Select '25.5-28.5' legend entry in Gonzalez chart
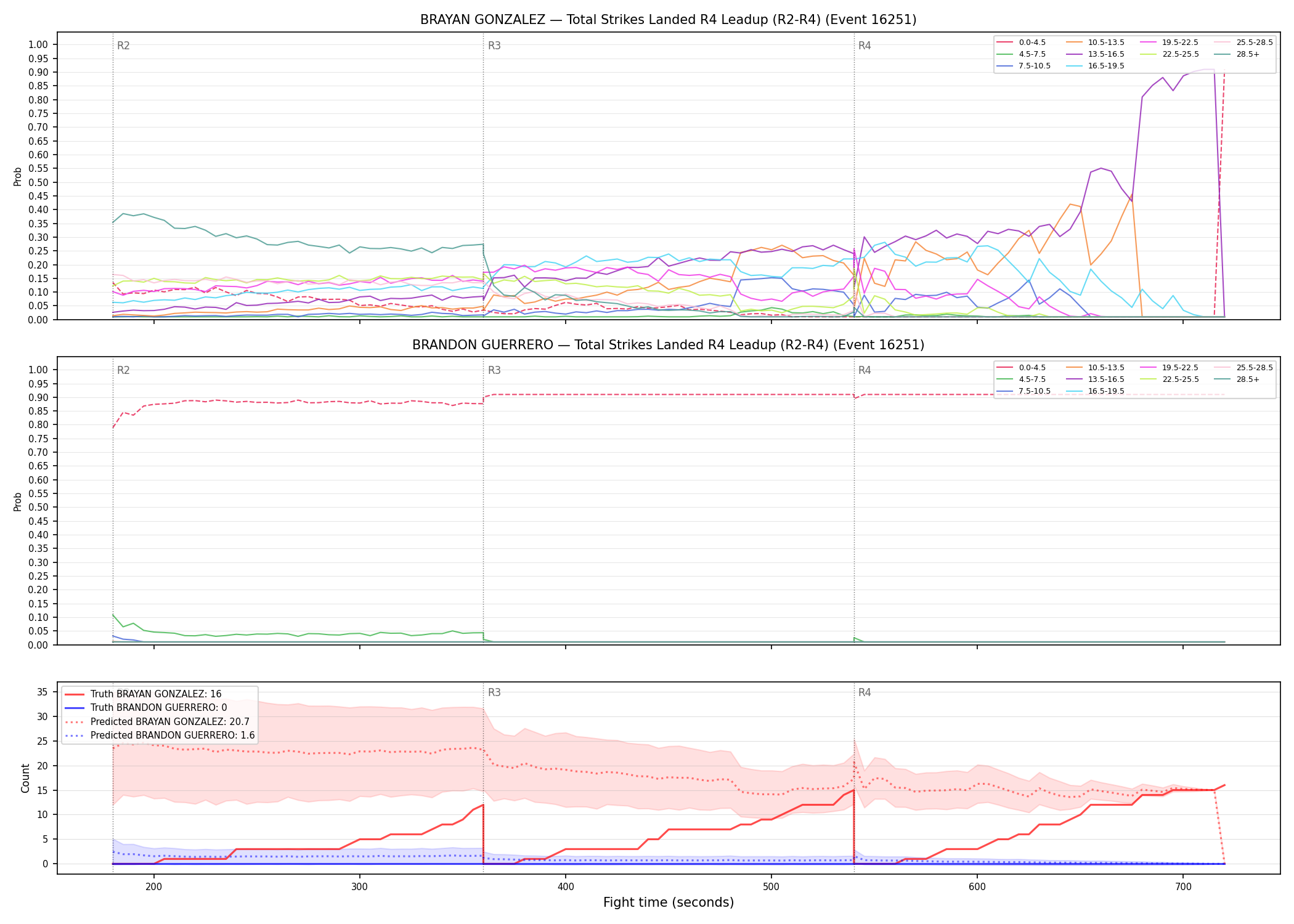Image resolution: width=1294 pixels, height=924 pixels. click(1243, 43)
